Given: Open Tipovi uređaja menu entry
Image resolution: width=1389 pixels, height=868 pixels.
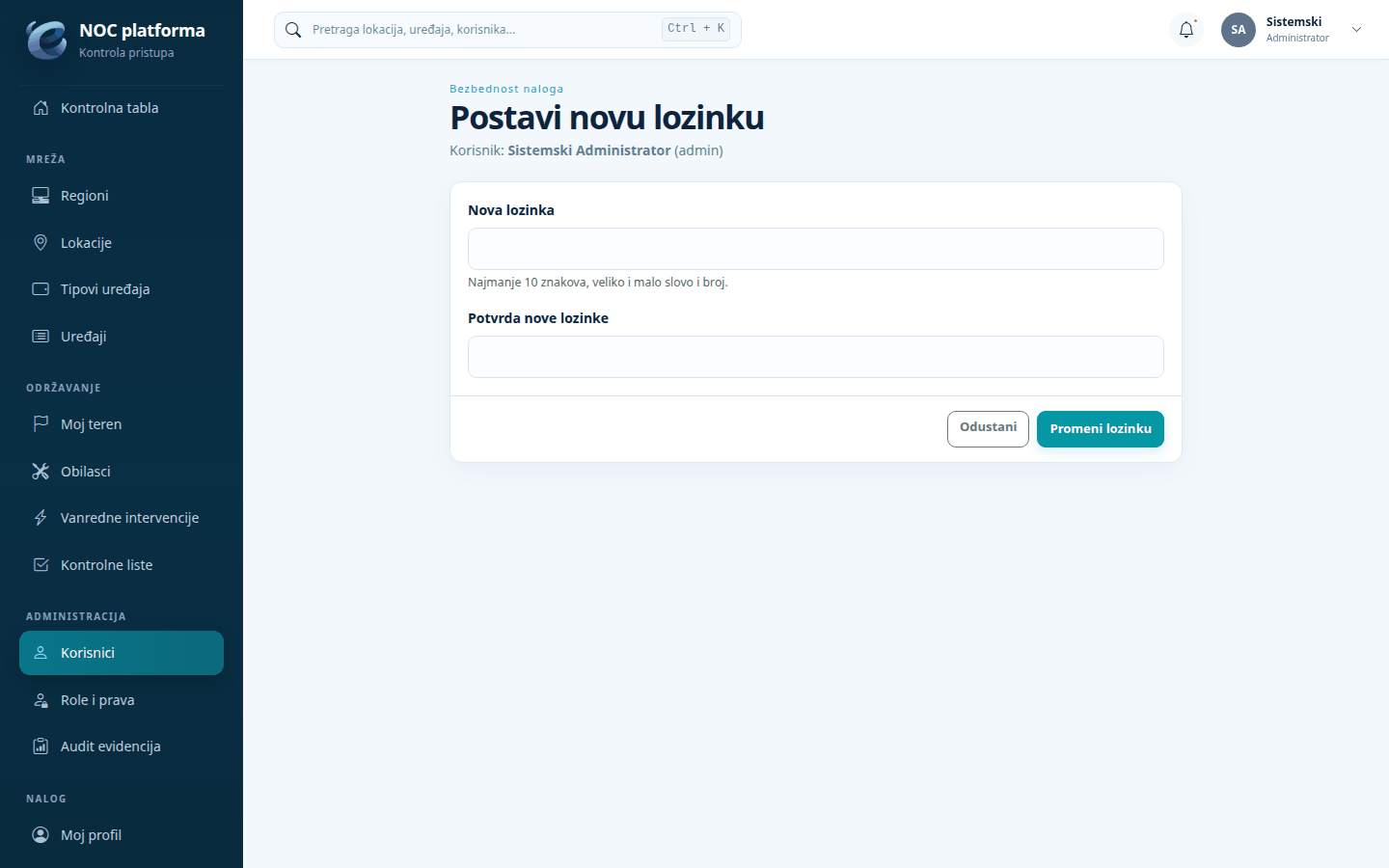Looking at the screenshot, I should tap(122, 289).
